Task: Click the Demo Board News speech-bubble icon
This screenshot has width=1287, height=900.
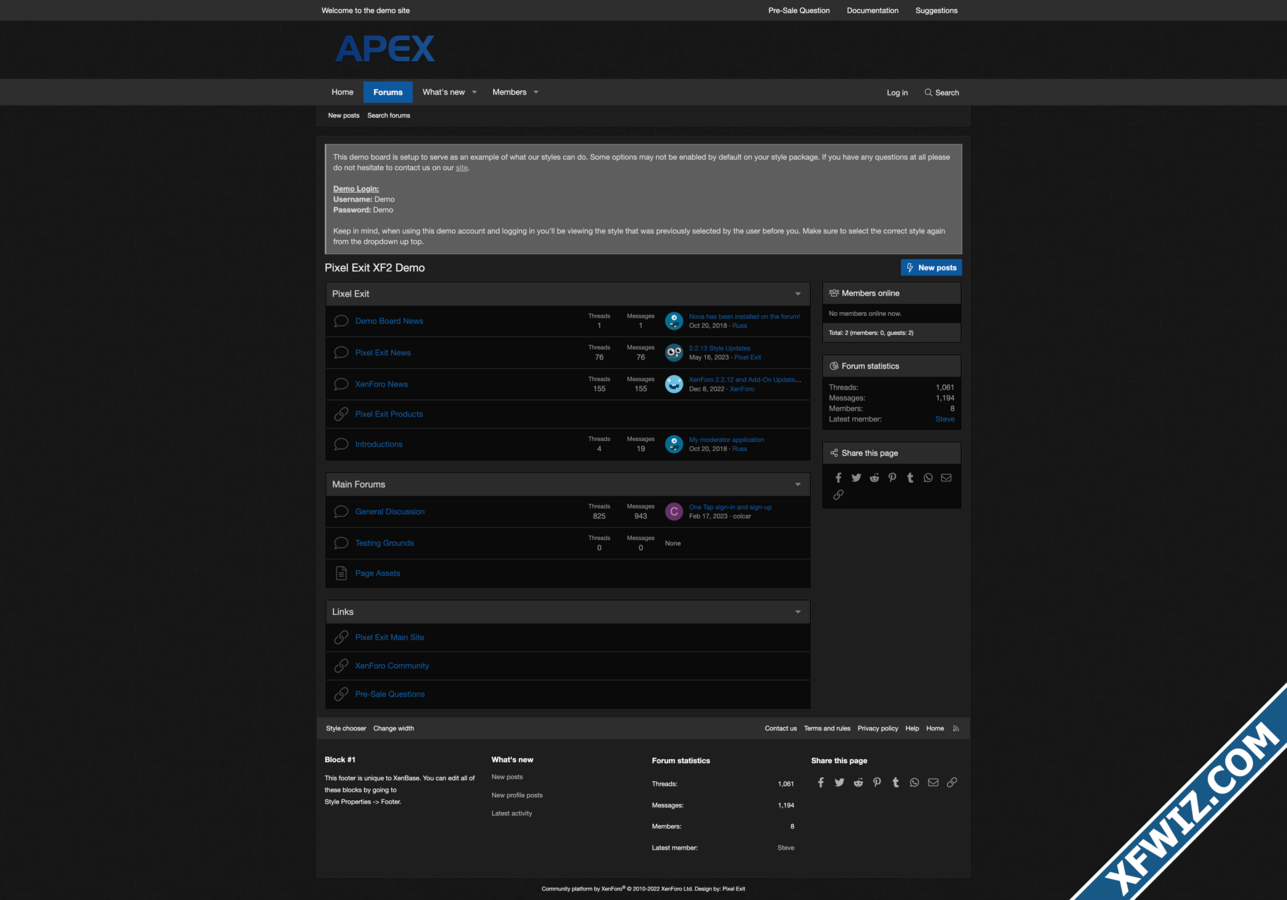Action: coord(341,321)
